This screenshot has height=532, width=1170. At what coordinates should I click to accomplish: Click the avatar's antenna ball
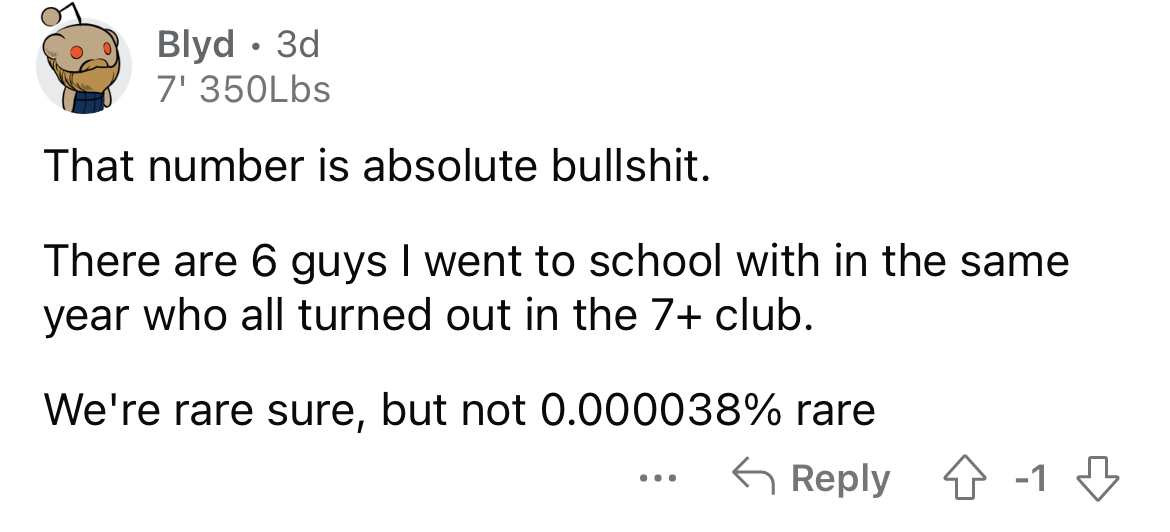coord(49,17)
